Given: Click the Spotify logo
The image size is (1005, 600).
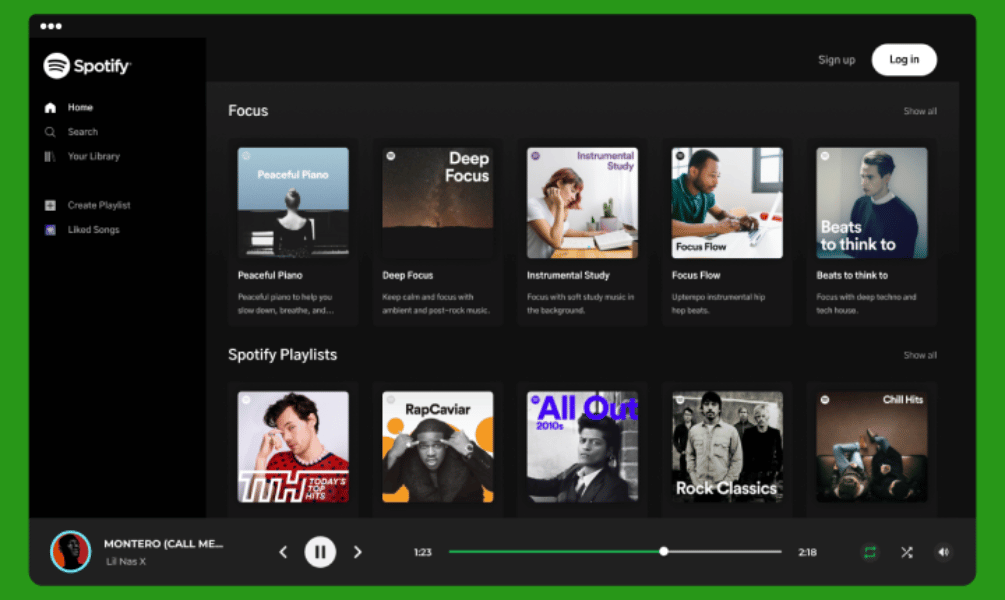Looking at the screenshot, I should tap(87, 65).
